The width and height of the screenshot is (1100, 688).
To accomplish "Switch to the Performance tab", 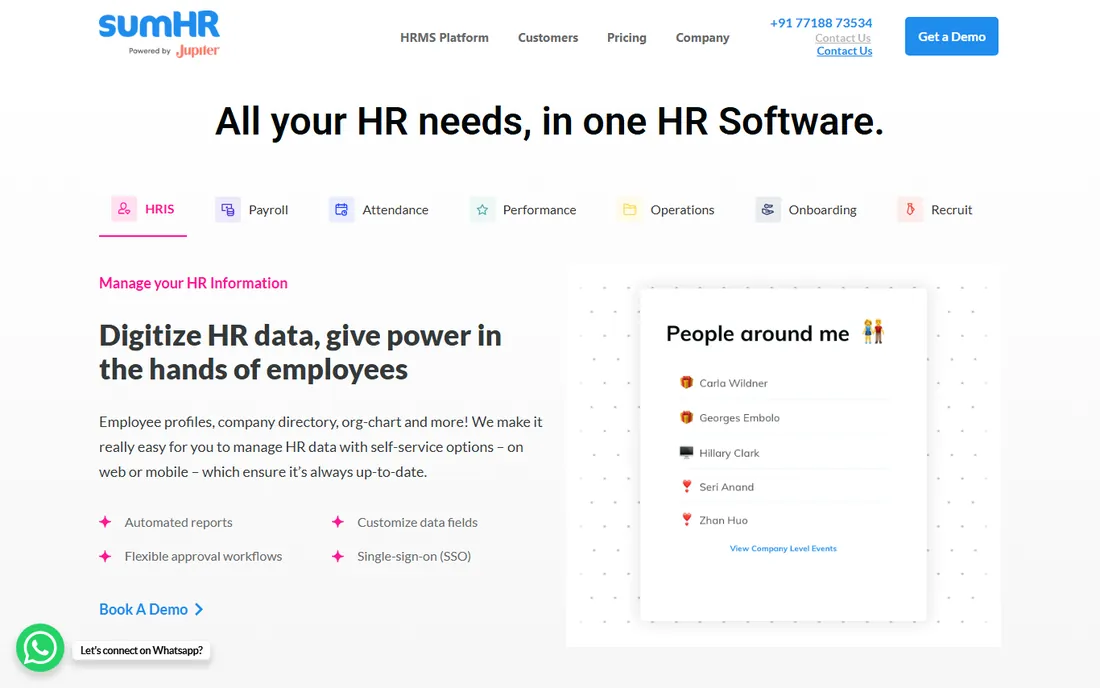I will coord(523,210).
